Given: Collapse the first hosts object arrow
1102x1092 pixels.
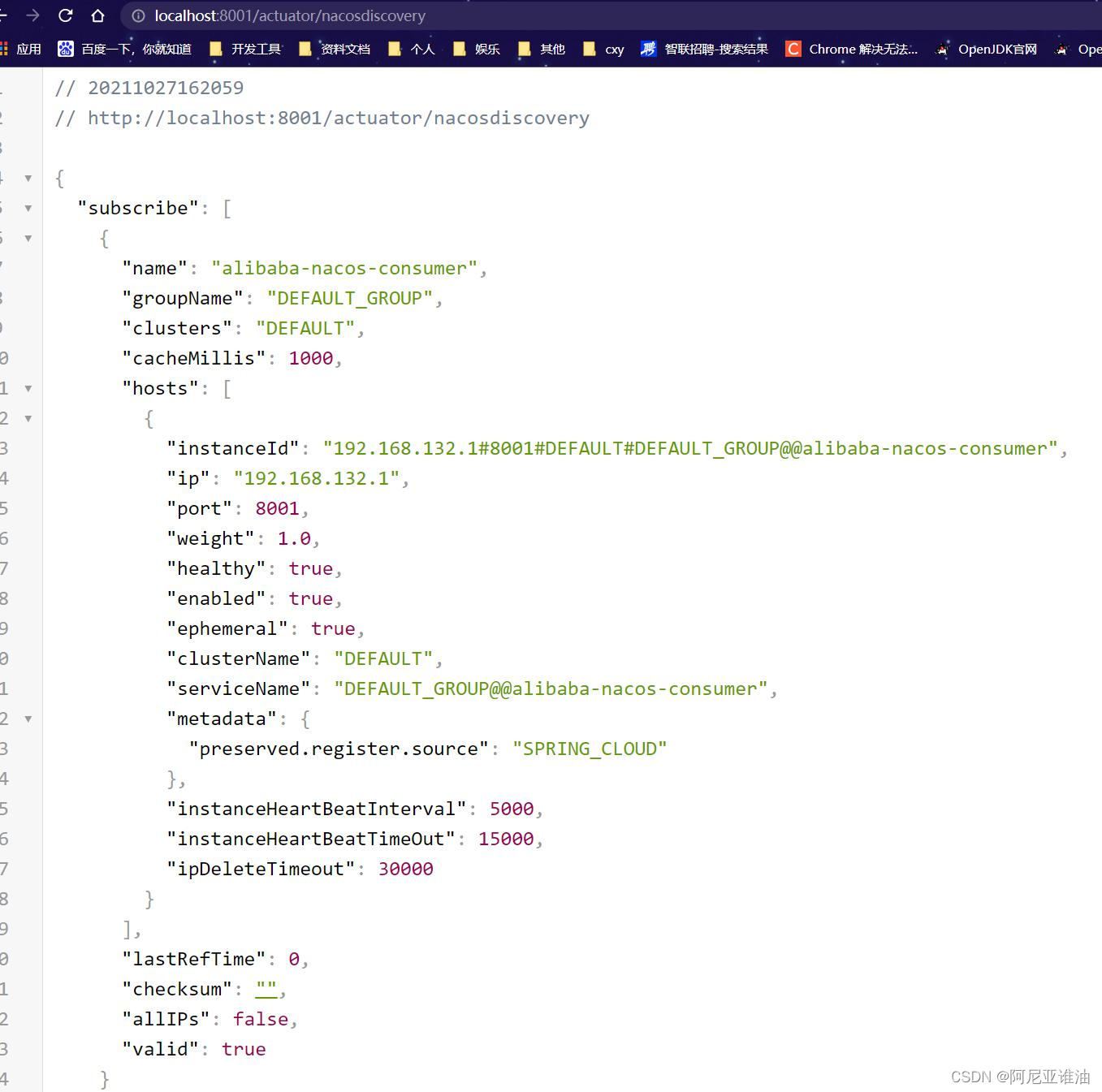Looking at the screenshot, I should 28,418.
